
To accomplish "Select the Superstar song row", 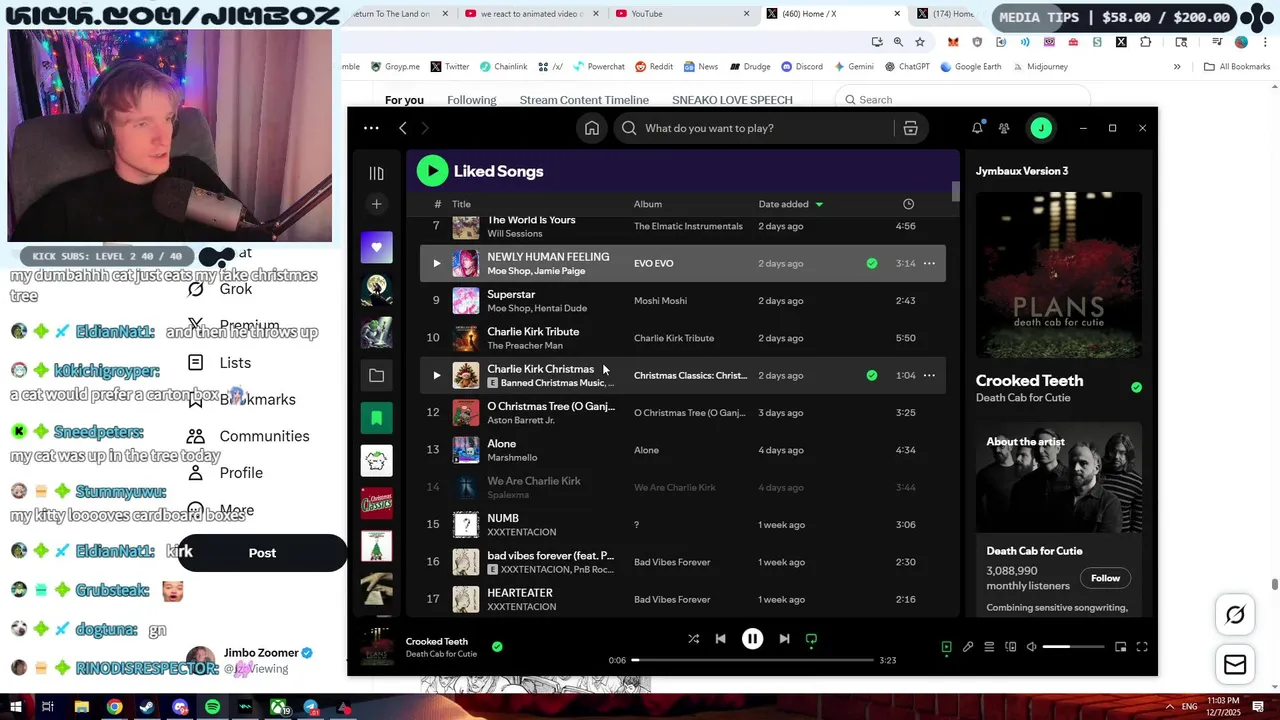I will [682, 301].
